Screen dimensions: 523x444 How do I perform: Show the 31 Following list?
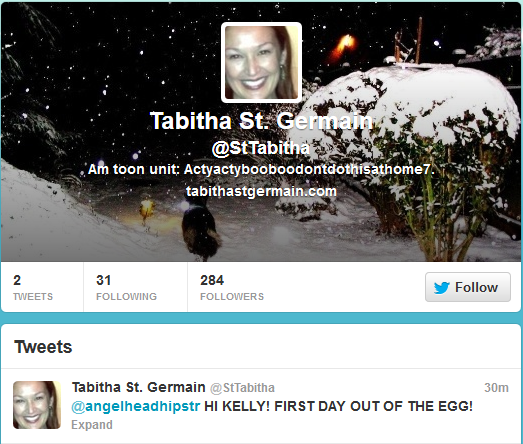click(x=126, y=287)
